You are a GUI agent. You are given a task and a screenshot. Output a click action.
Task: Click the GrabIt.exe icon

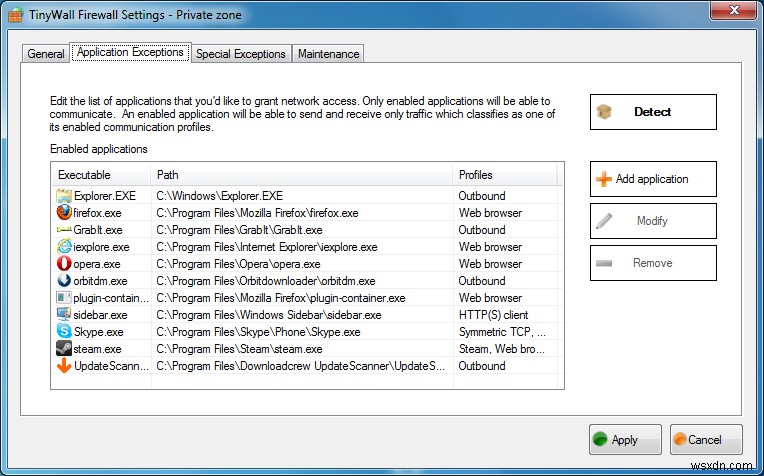click(64, 229)
